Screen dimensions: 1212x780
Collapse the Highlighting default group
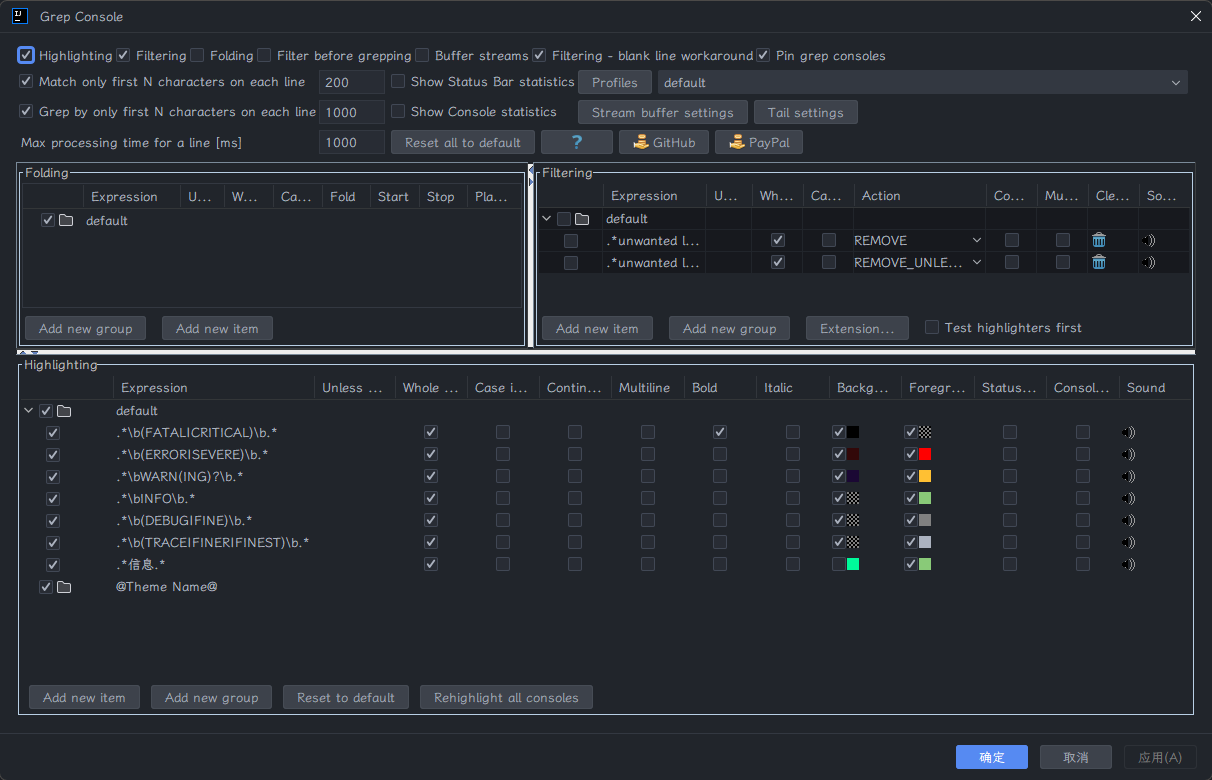pyautogui.click(x=28, y=411)
